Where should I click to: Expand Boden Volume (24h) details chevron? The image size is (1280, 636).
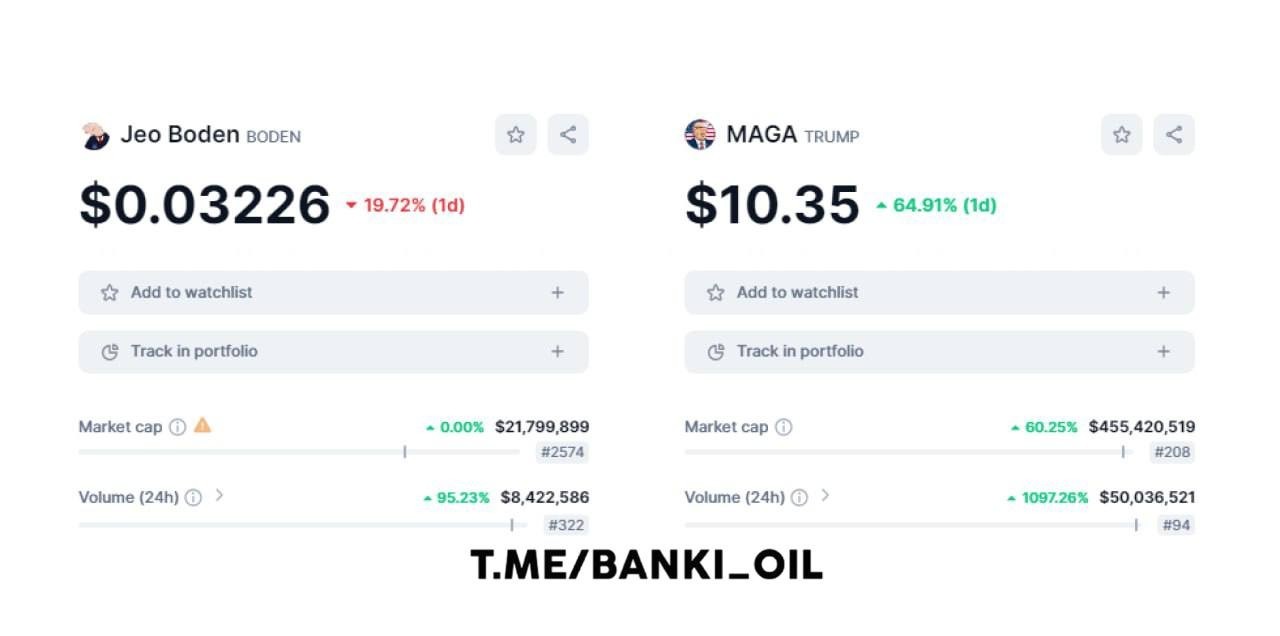(219, 495)
